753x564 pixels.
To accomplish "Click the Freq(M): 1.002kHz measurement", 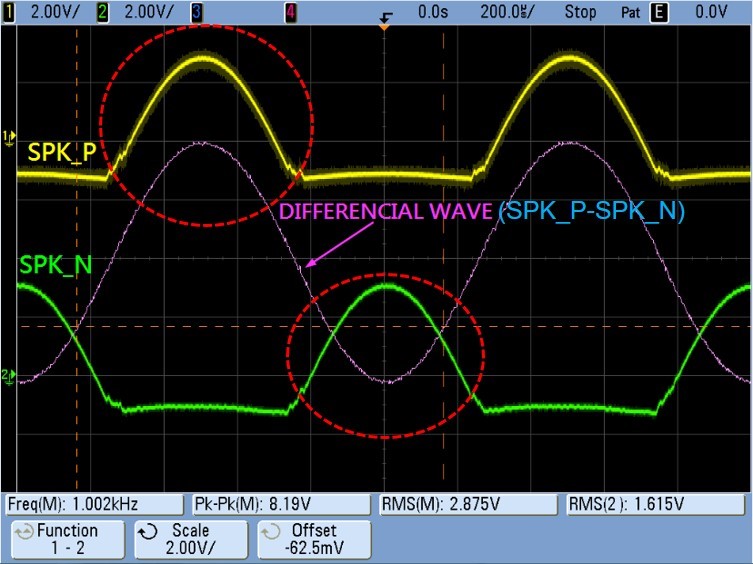I will click(x=95, y=504).
